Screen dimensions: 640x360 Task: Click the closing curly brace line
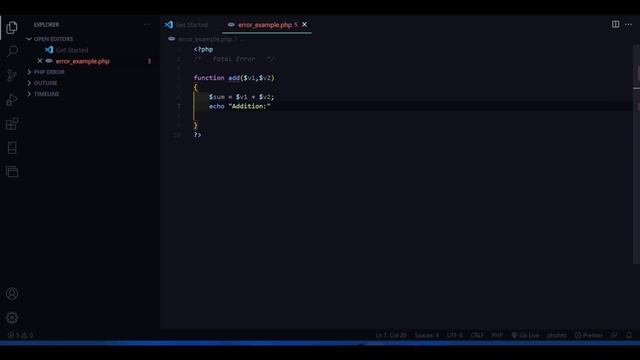point(196,125)
